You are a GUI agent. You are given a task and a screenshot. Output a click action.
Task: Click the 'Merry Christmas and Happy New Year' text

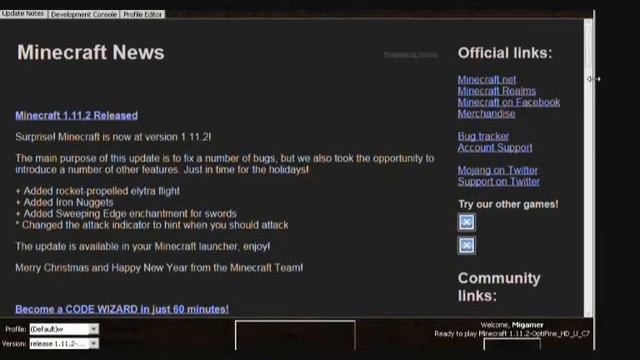(x=159, y=268)
